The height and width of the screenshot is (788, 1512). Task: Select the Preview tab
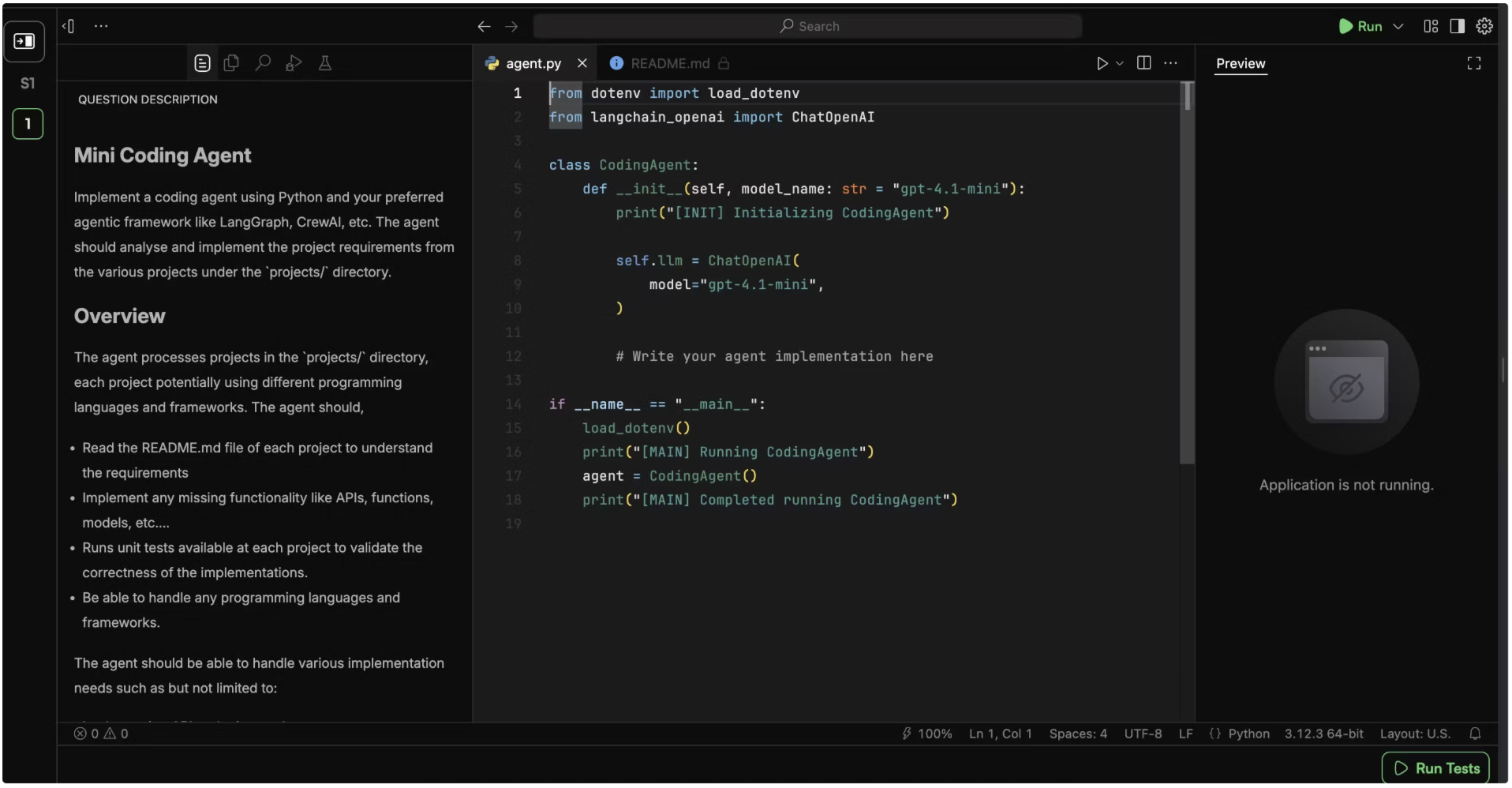[x=1240, y=63]
